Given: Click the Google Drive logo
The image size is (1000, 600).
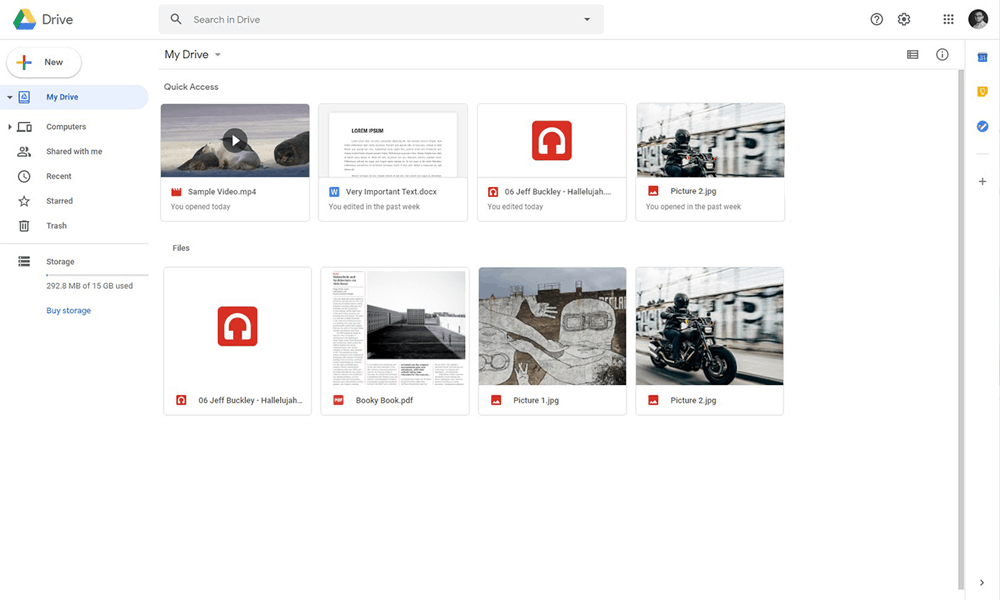Looking at the screenshot, I should 24,19.
